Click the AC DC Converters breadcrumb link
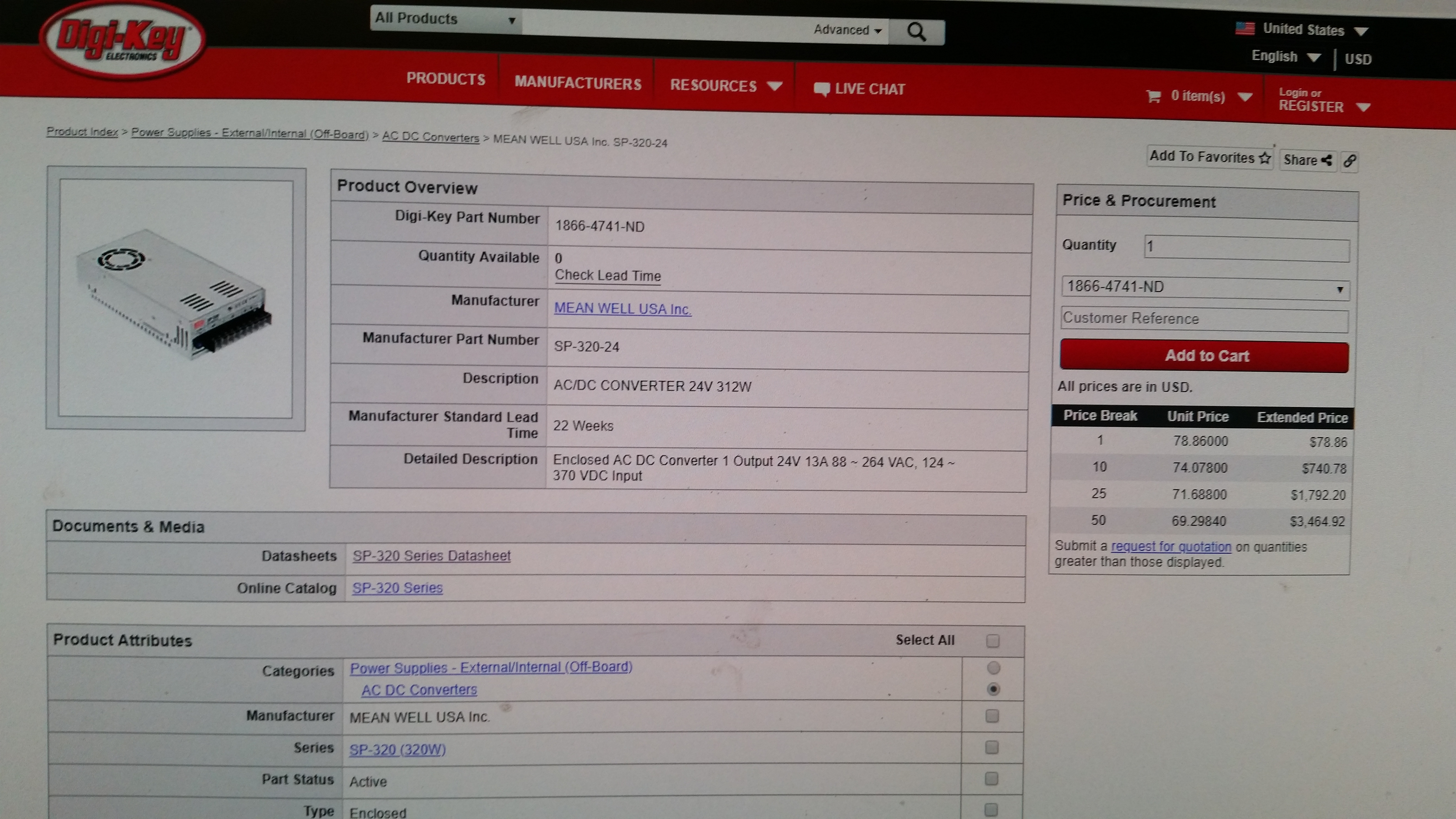 430,137
